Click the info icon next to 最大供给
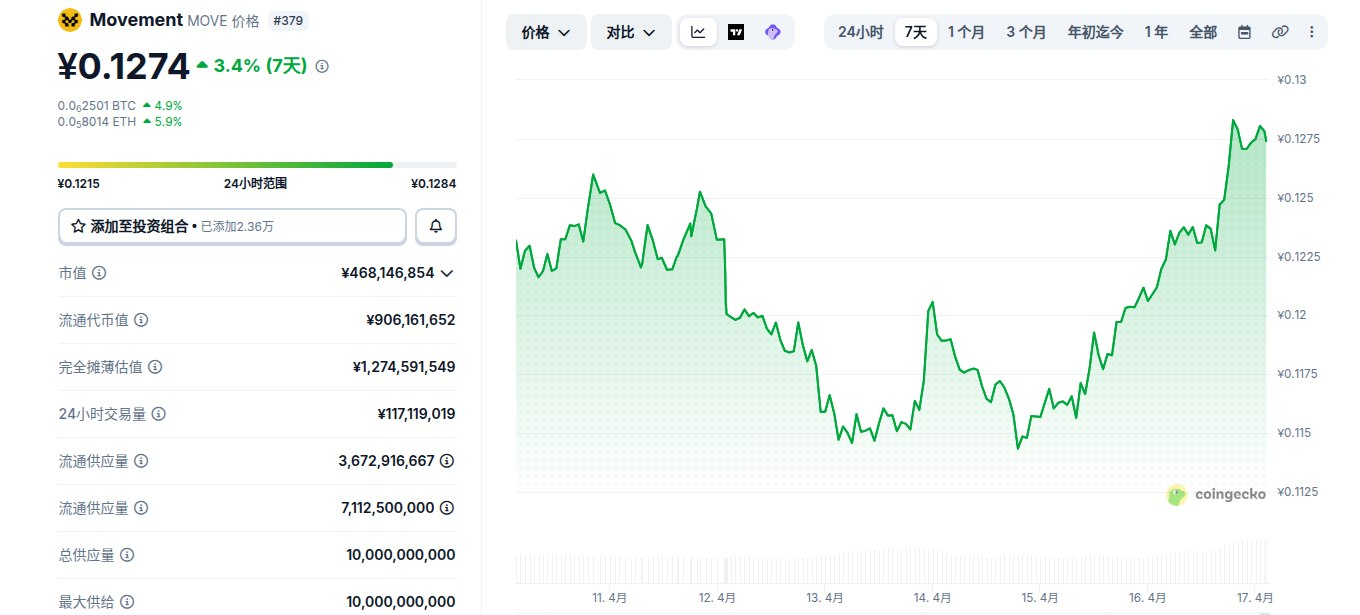The height and width of the screenshot is (615, 1360). pyautogui.click(x=127, y=602)
